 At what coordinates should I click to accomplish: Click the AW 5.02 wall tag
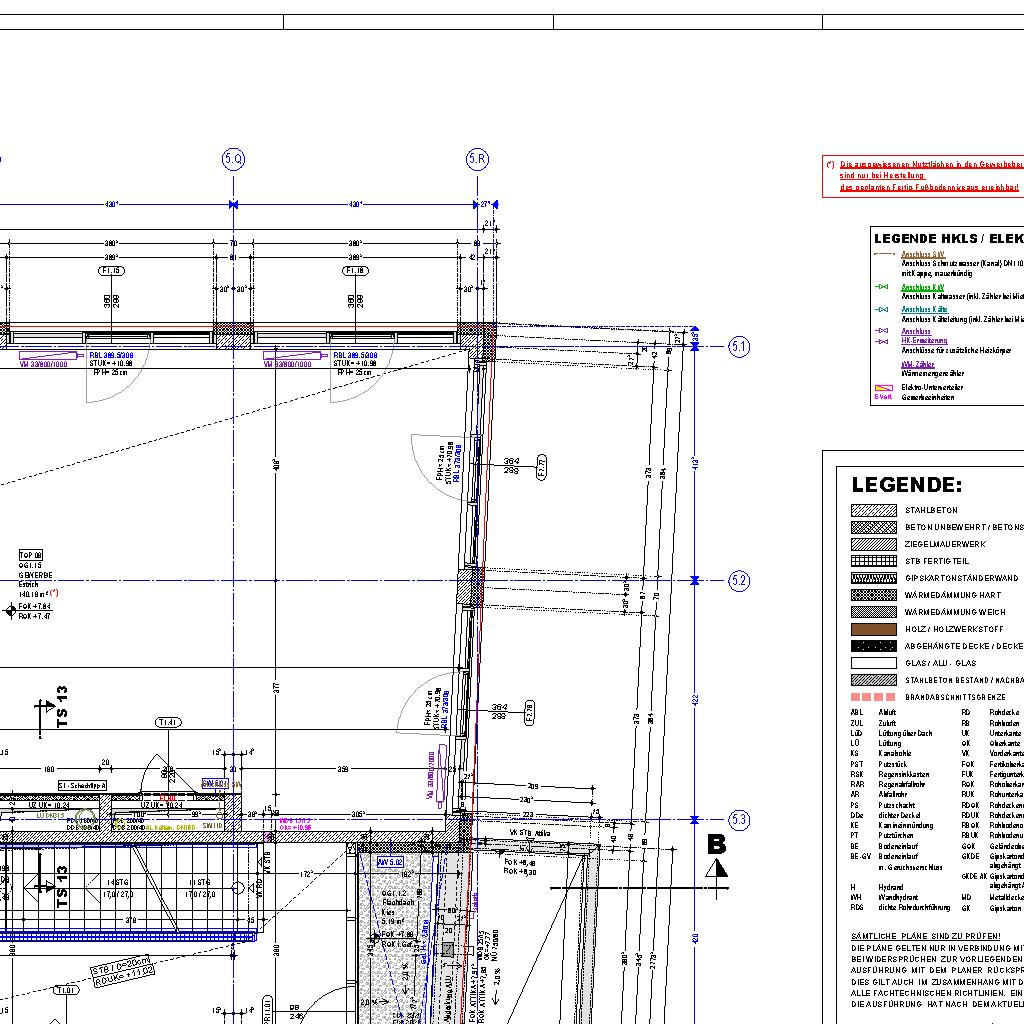click(389, 861)
